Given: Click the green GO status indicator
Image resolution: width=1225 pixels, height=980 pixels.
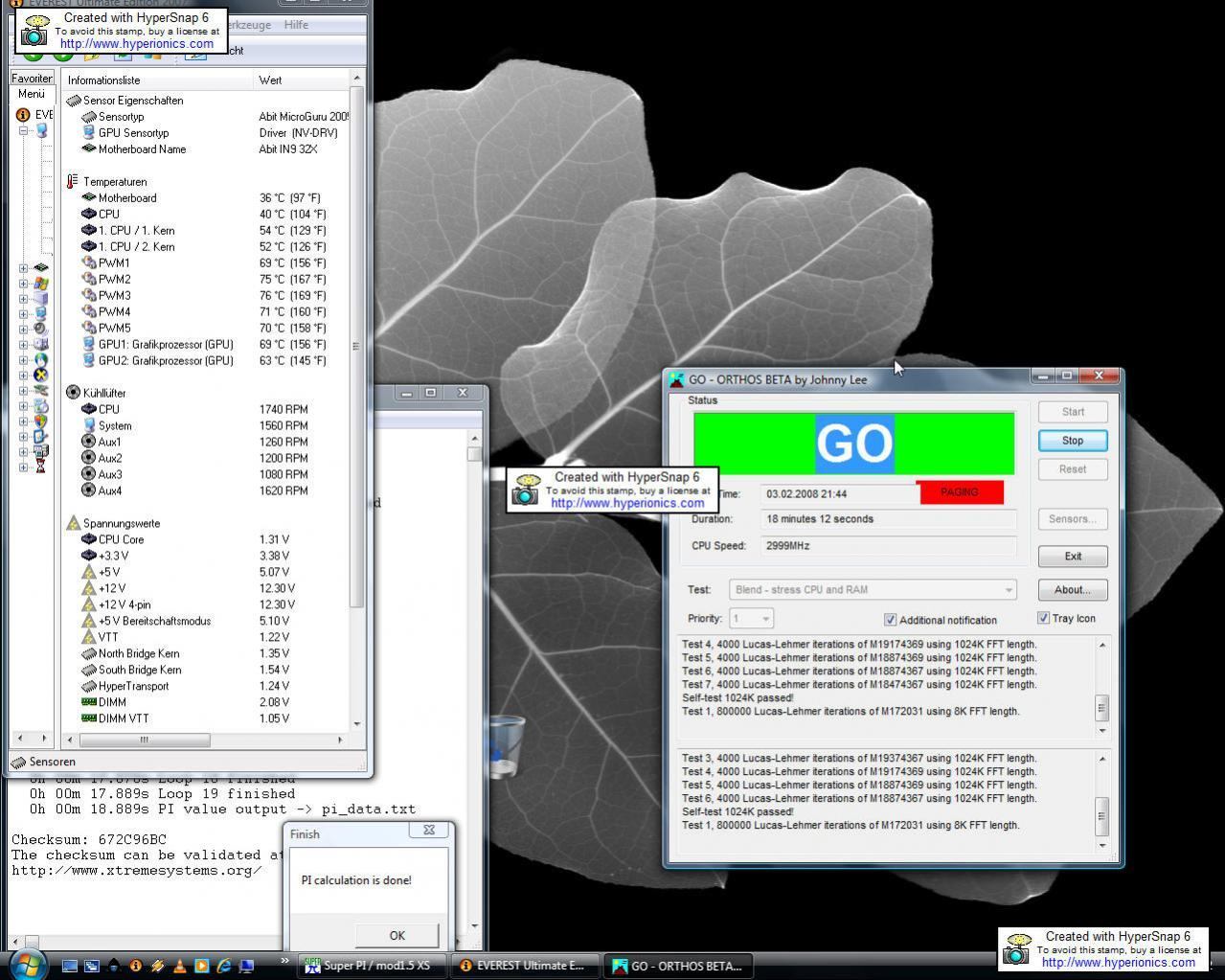Looking at the screenshot, I should click(854, 443).
